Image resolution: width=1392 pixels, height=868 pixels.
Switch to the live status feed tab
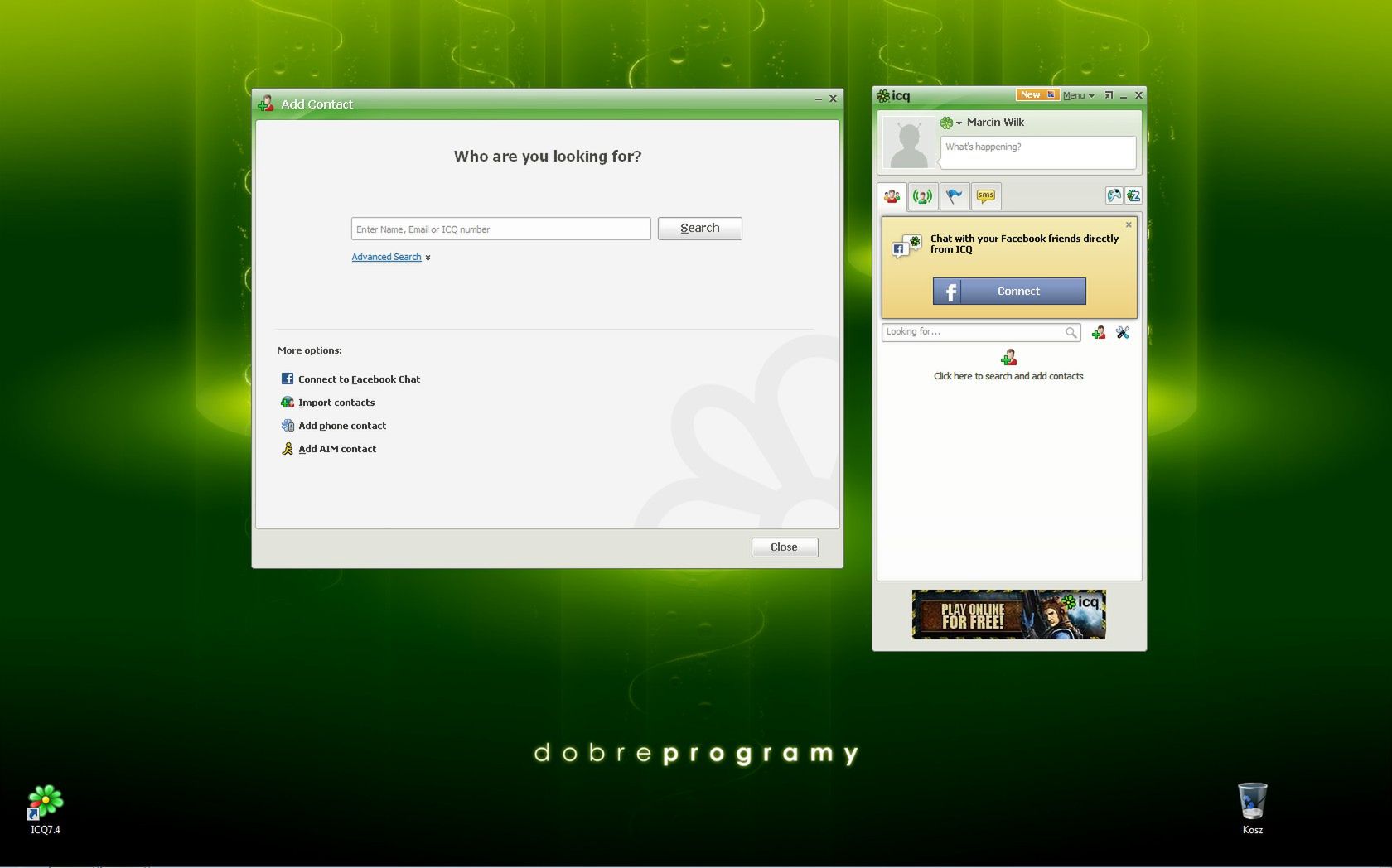[x=922, y=196]
